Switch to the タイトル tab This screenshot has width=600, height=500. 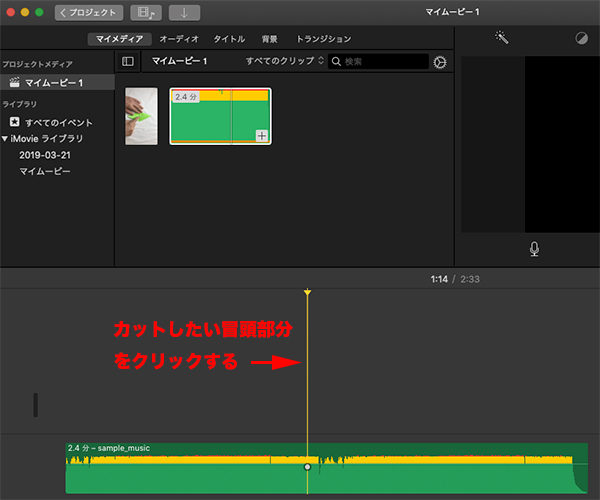click(229, 39)
